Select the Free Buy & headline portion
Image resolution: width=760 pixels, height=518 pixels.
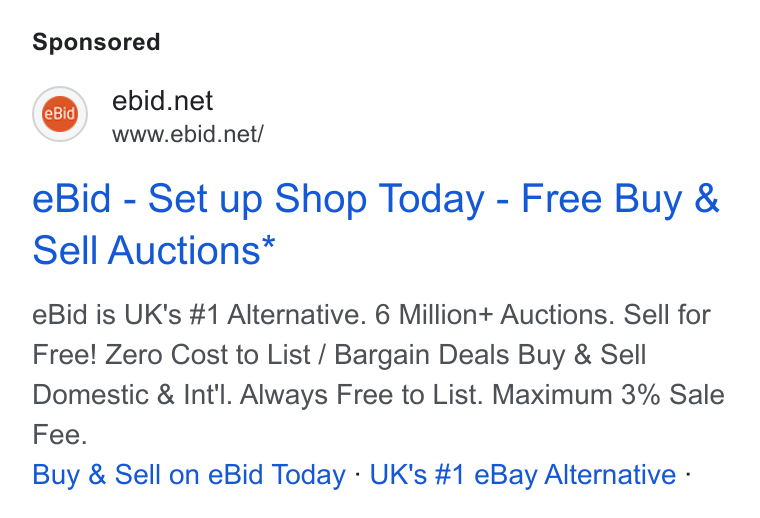(620, 198)
